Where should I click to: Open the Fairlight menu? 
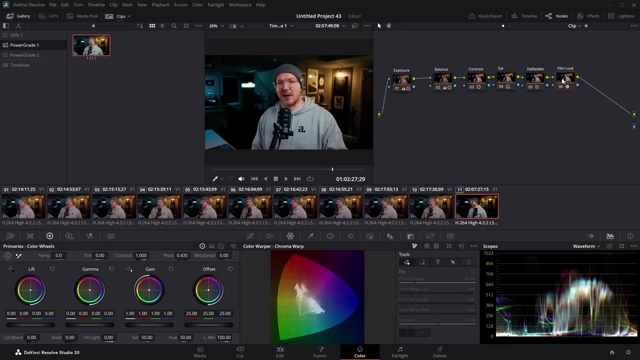click(x=216, y=5)
